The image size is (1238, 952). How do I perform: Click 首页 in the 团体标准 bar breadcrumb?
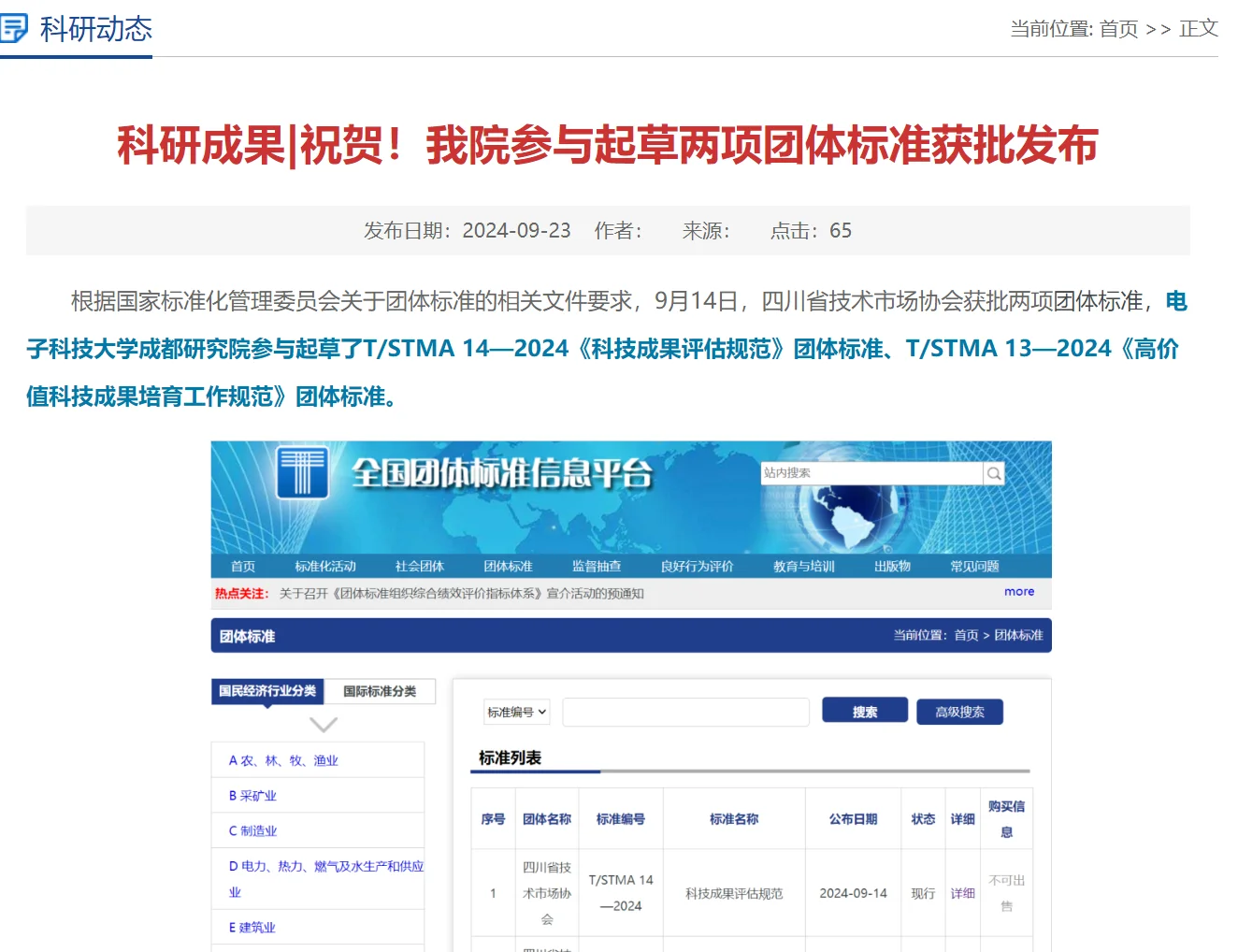(966, 635)
